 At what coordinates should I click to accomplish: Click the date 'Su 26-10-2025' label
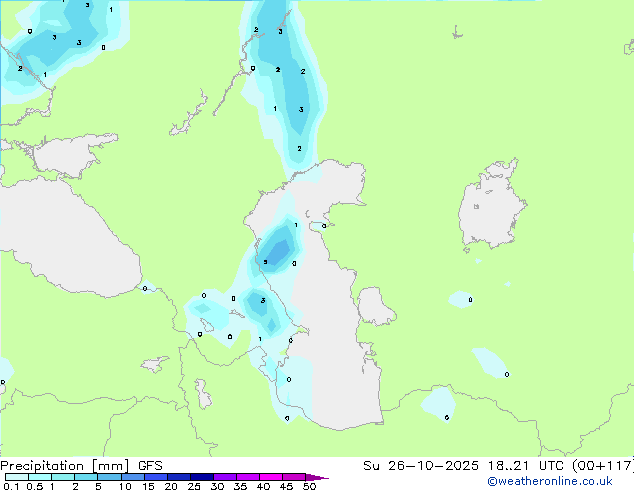(x=421, y=466)
